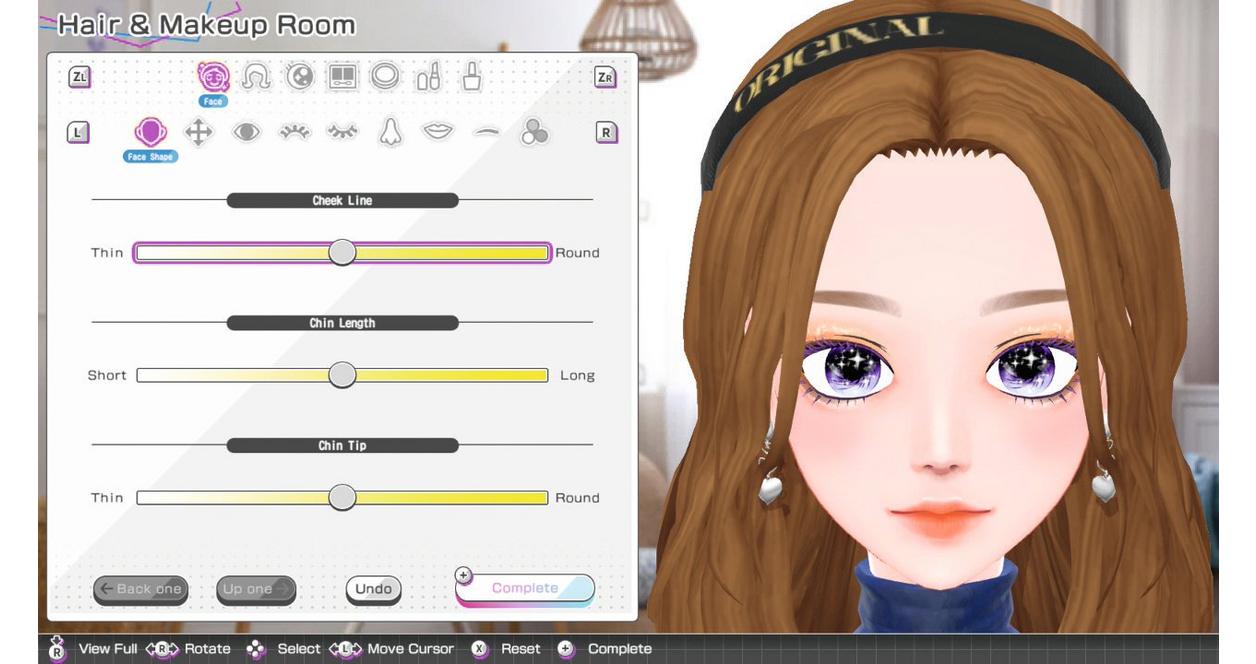Open the eye color category icon
This screenshot has width=1256, height=664.
[x=300, y=77]
